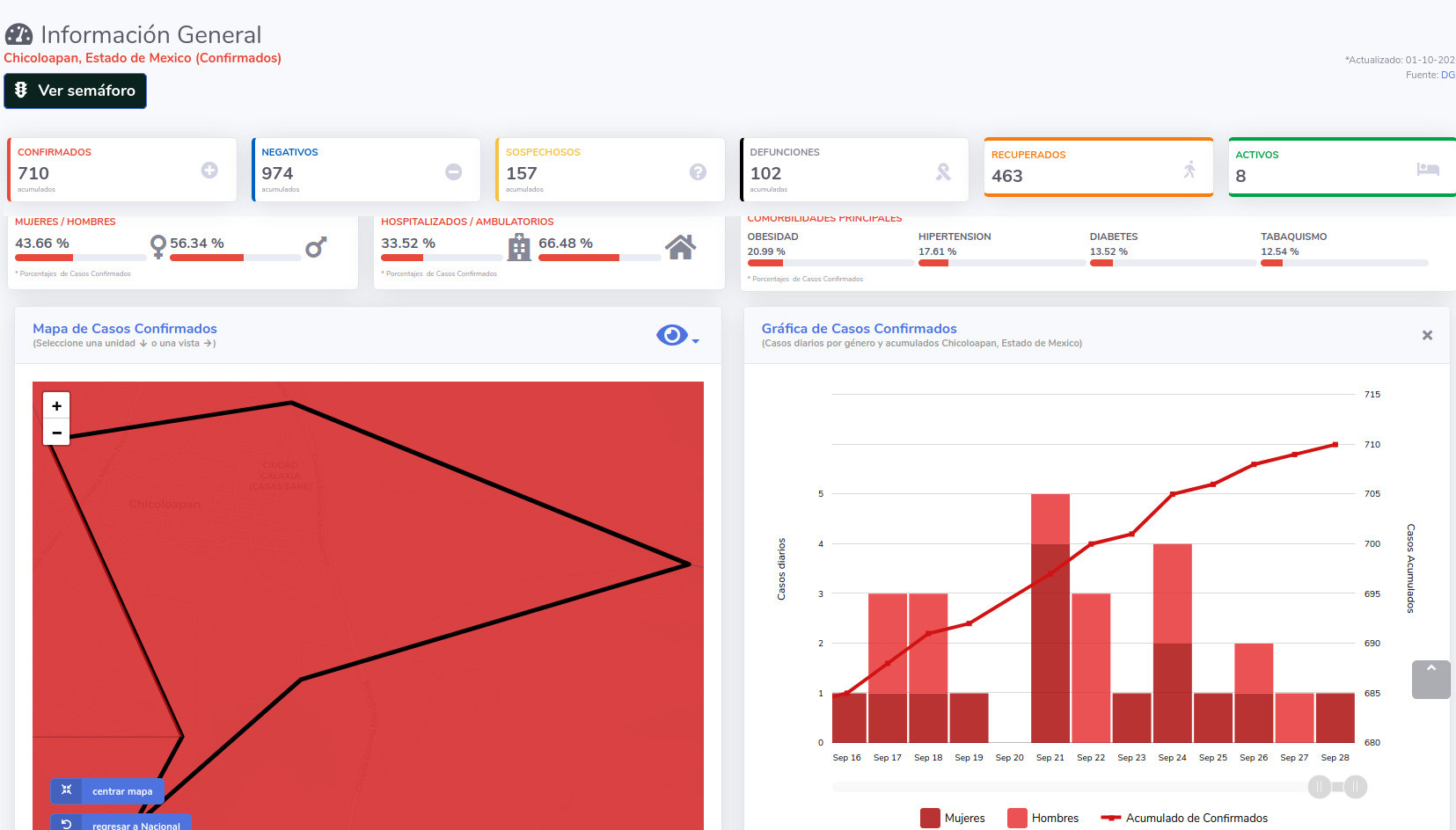This screenshot has height=830, width=1456.
Task: Click the scroll-to-top arrow button
Action: point(1430,680)
